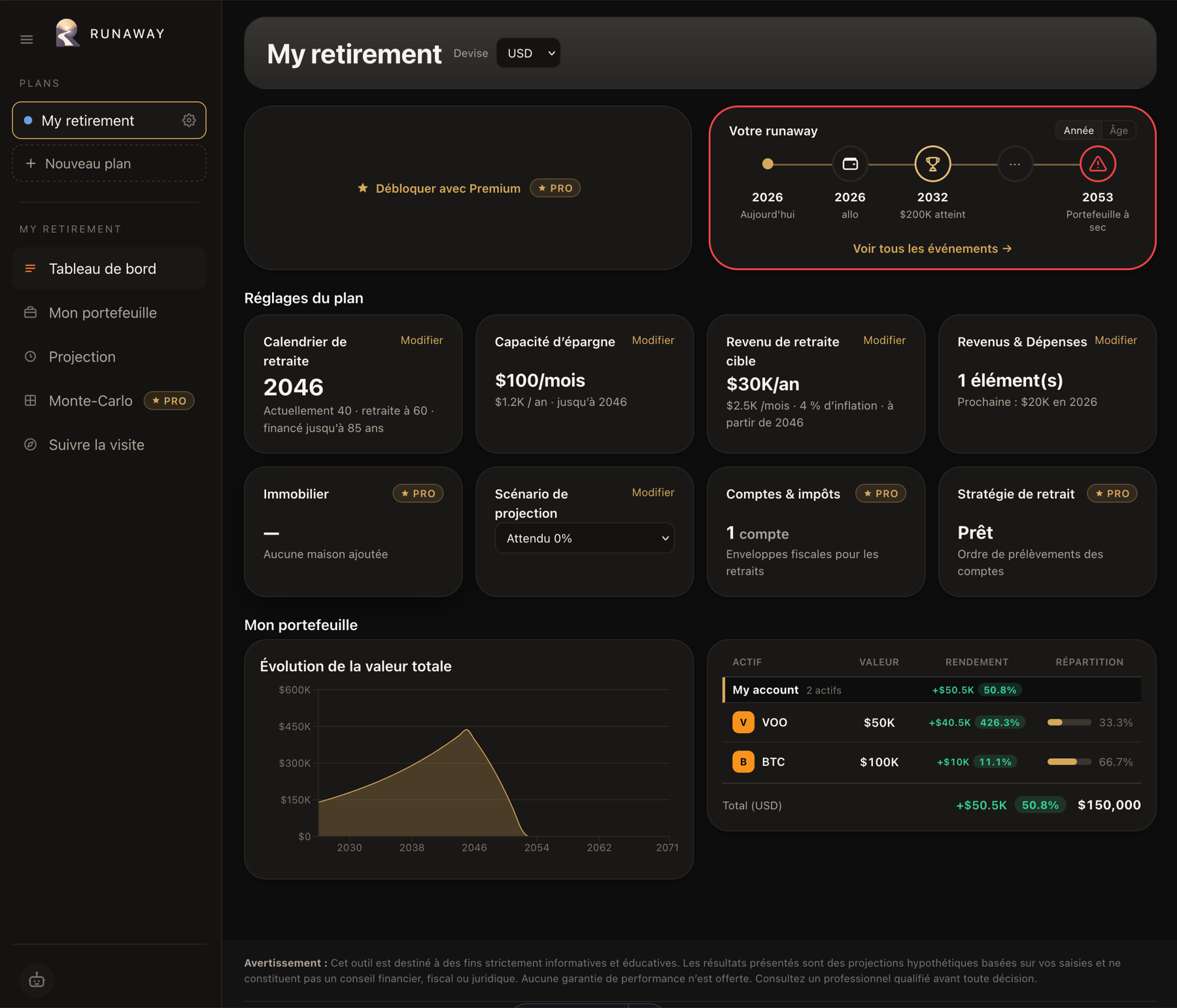The height and width of the screenshot is (1008, 1177).
Task: Open the Stratégie de retrait Prêt card
Action: (x=1047, y=531)
